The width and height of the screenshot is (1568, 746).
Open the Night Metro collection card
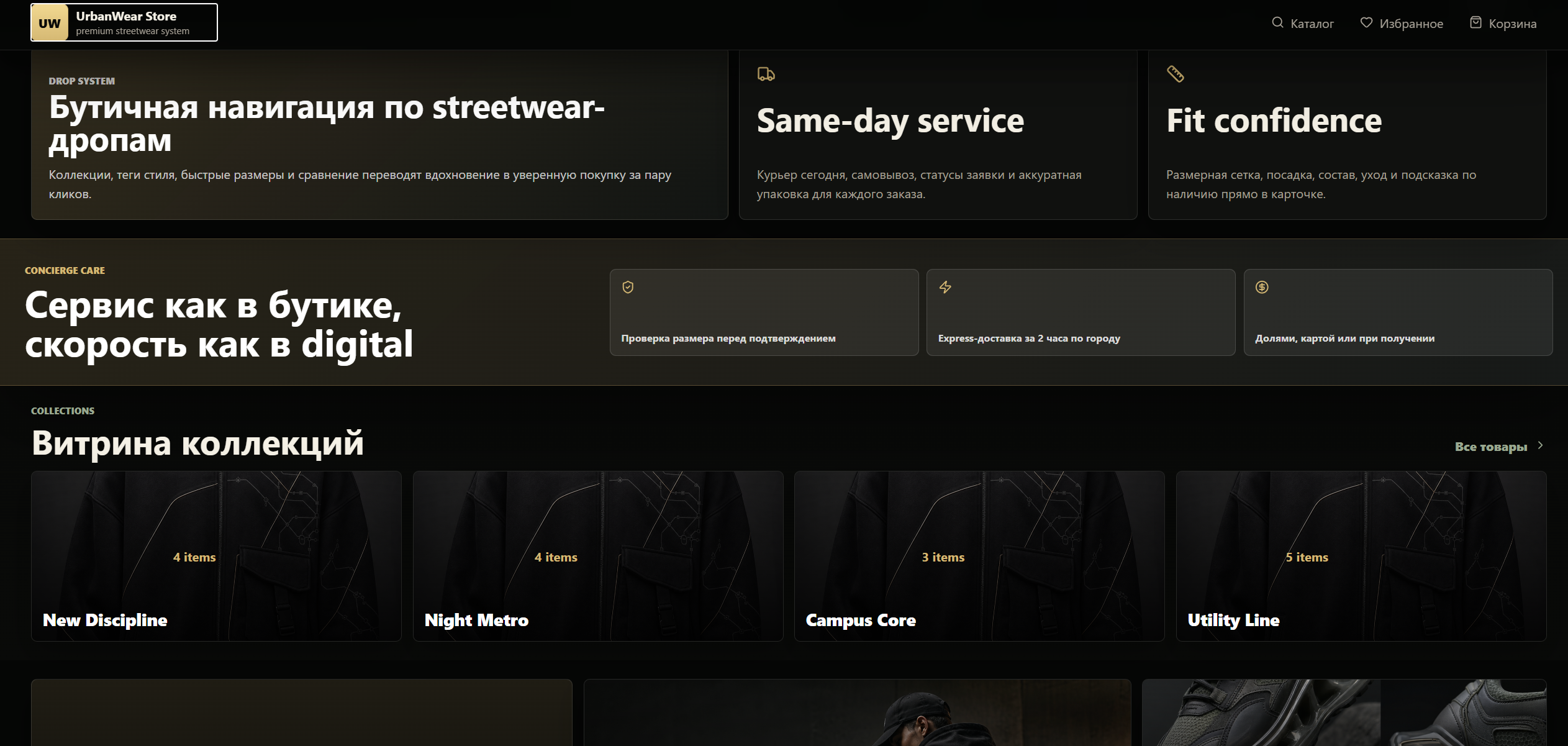point(598,556)
